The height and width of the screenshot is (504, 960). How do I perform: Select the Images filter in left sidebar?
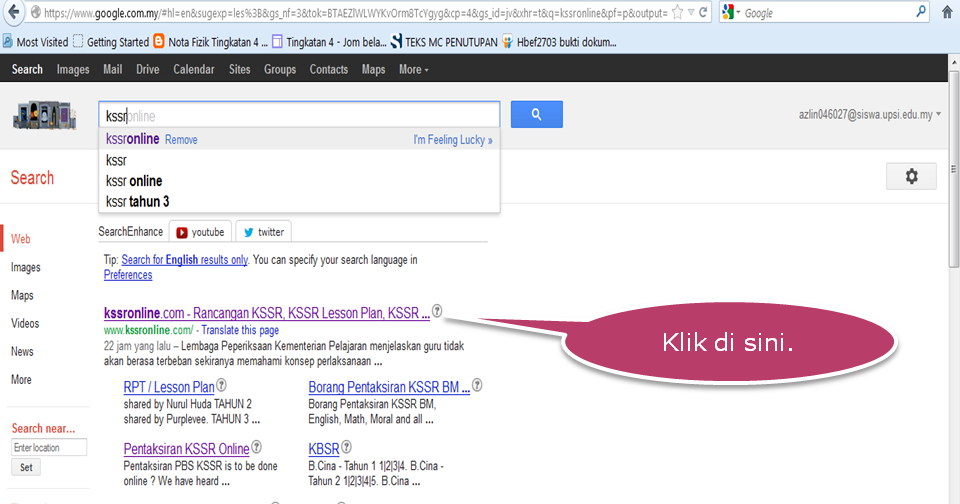[25, 267]
